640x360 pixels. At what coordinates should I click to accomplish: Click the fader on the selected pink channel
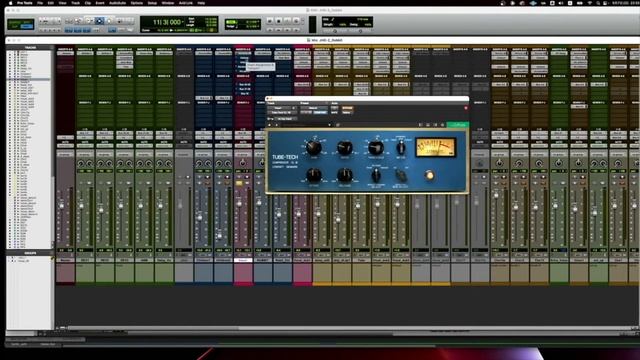pyautogui.click(x=239, y=203)
